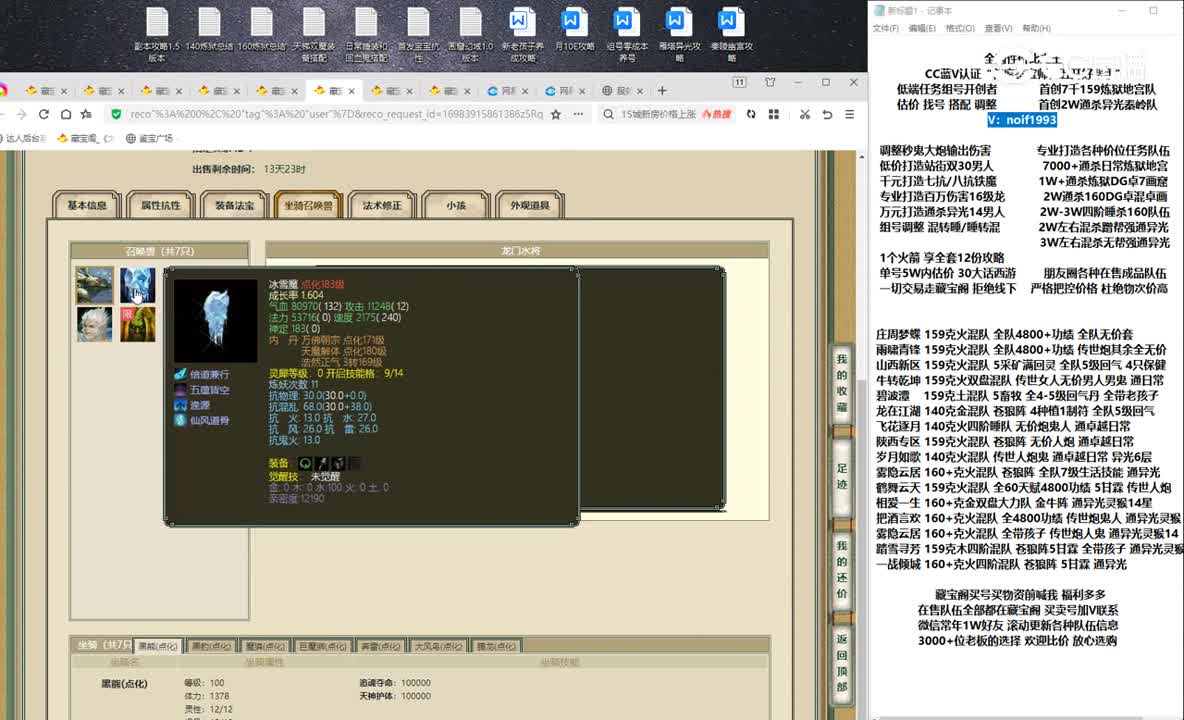
Task: Click the 五蕴皆空 skill label
Action: [209, 389]
